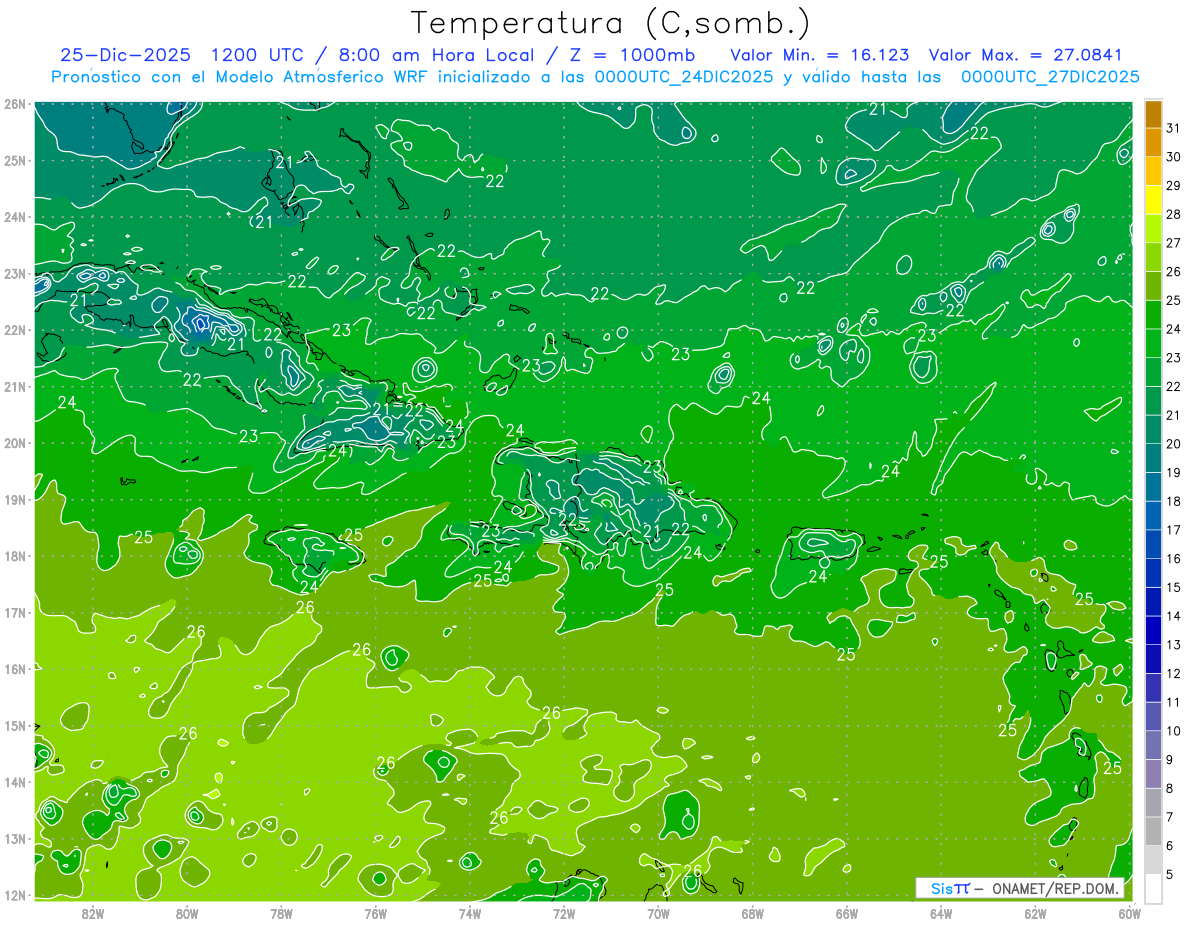Click the '5' colorbar label
This screenshot has height=927, width=1200.
pos(1170,874)
